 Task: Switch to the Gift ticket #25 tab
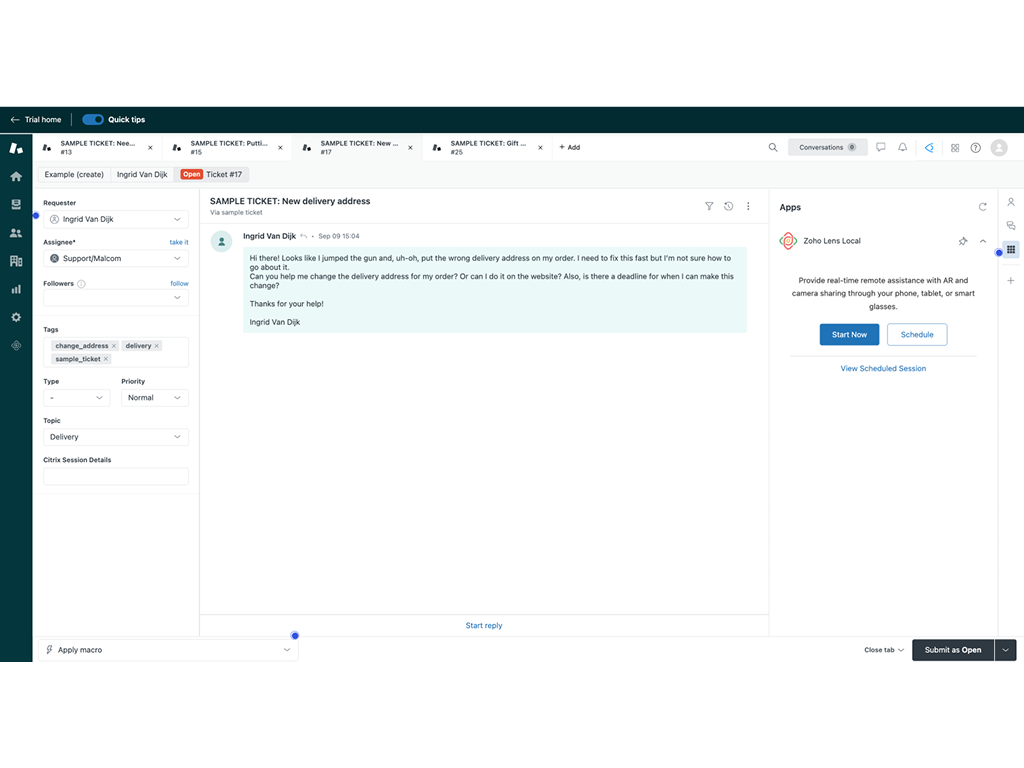(487, 147)
